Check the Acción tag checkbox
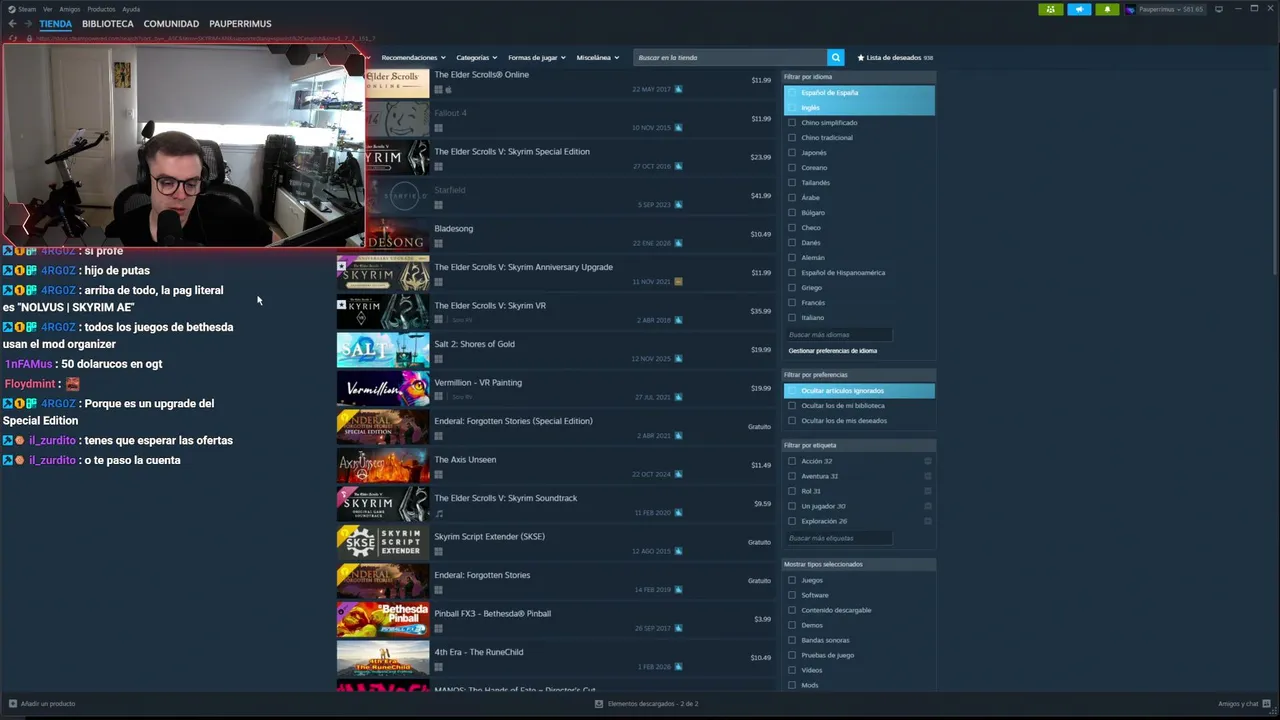 pyautogui.click(x=792, y=461)
